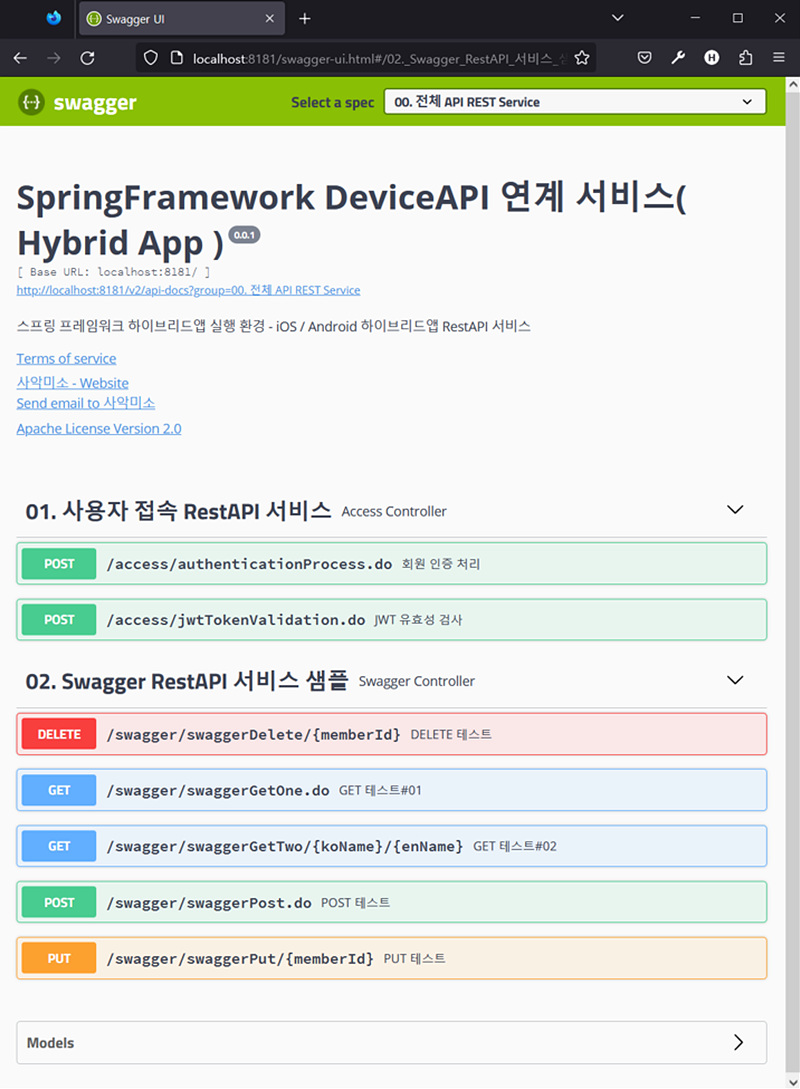The image size is (800, 1089).
Task: Open the Select a spec dropdown
Action: click(575, 102)
